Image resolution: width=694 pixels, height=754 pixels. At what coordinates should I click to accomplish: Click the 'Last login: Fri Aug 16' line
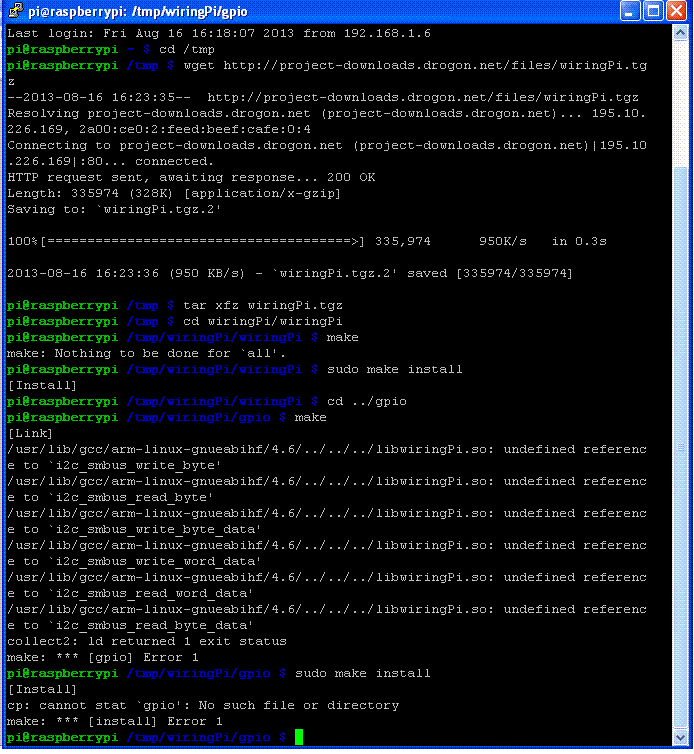coord(219,33)
